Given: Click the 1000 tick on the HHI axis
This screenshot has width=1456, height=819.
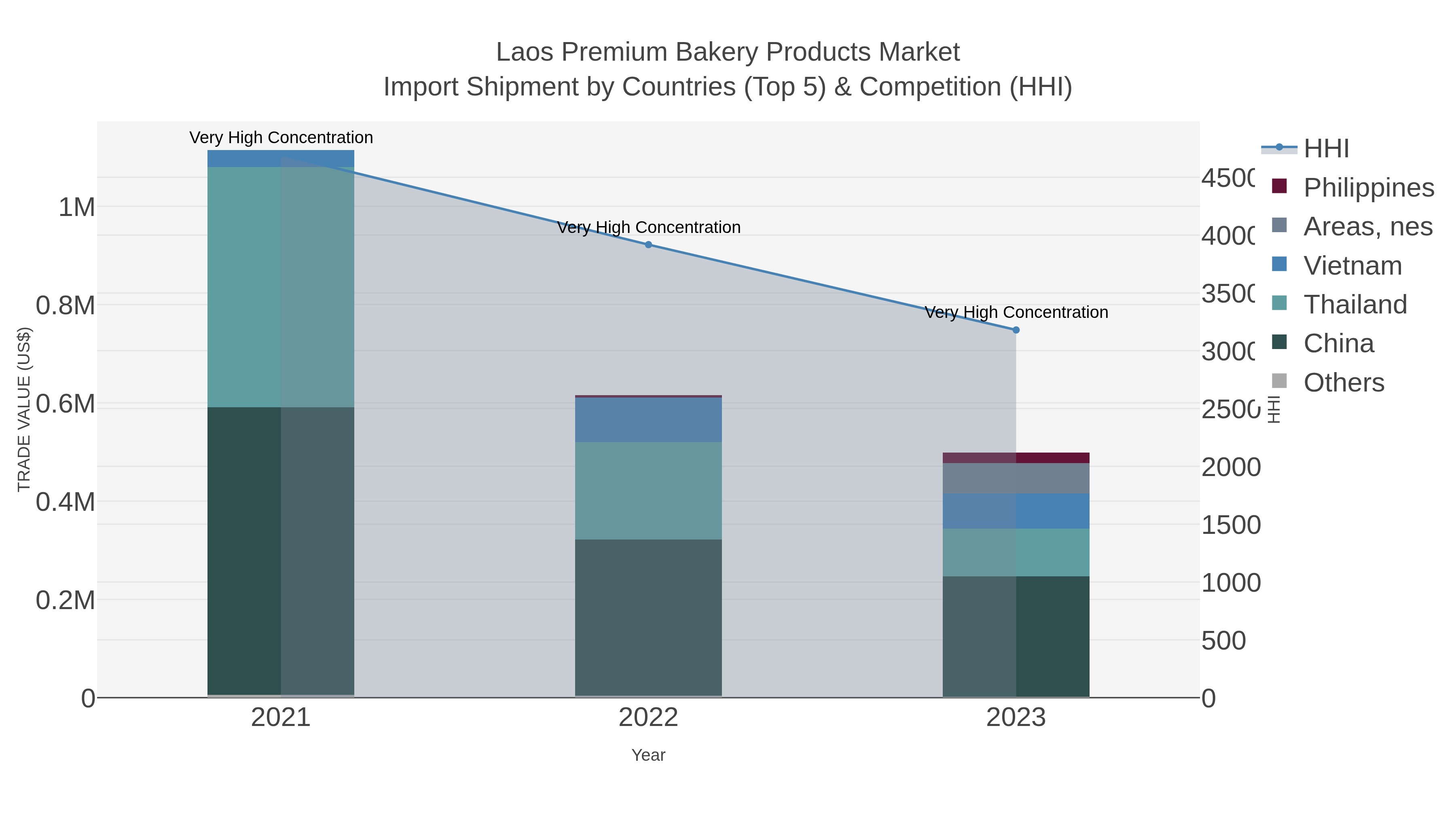Looking at the screenshot, I should pyautogui.click(x=1231, y=583).
